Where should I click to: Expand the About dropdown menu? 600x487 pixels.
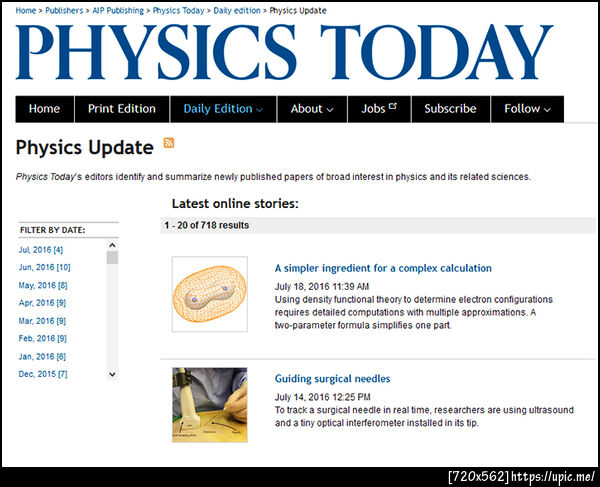coord(312,109)
